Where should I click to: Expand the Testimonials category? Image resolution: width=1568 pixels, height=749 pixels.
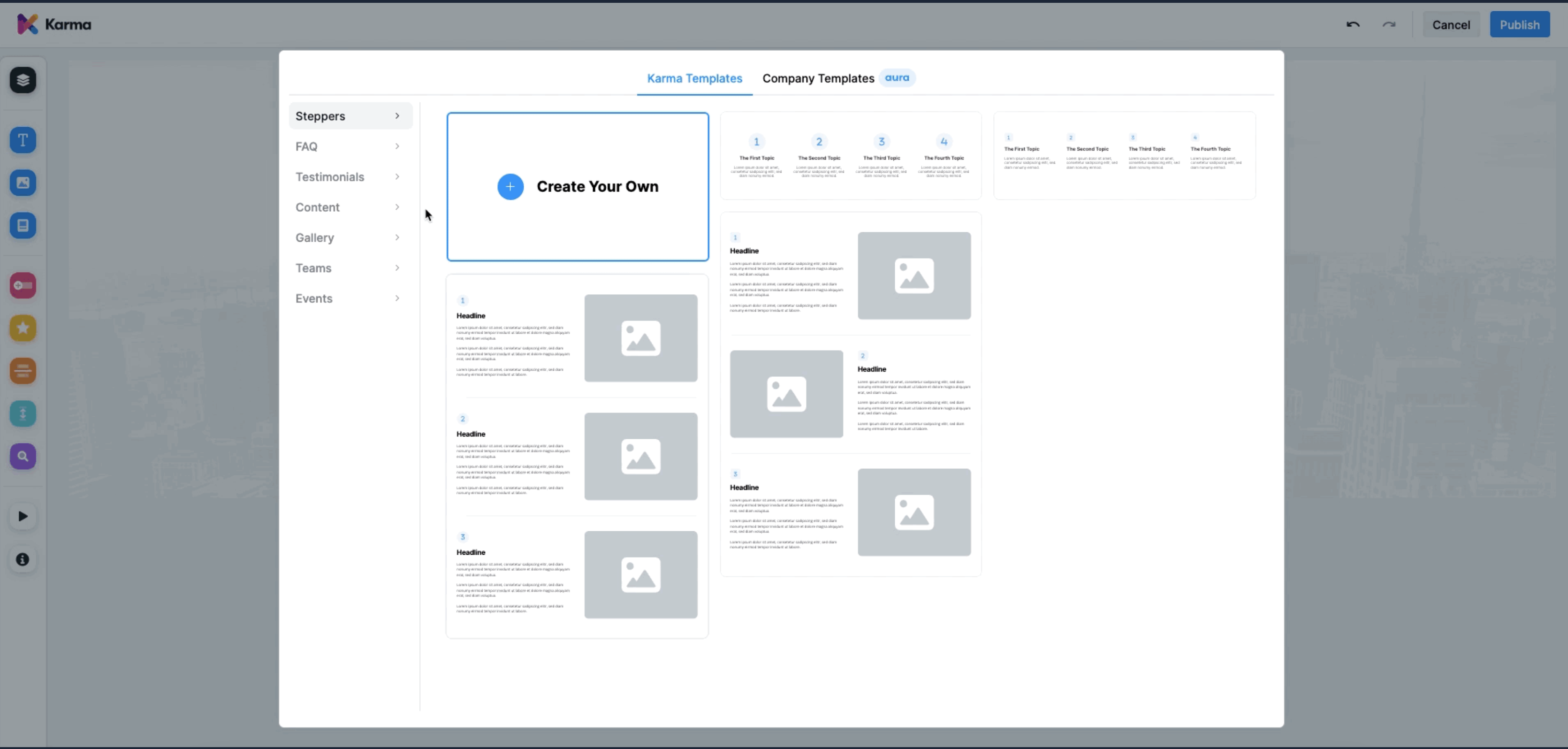pos(350,176)
